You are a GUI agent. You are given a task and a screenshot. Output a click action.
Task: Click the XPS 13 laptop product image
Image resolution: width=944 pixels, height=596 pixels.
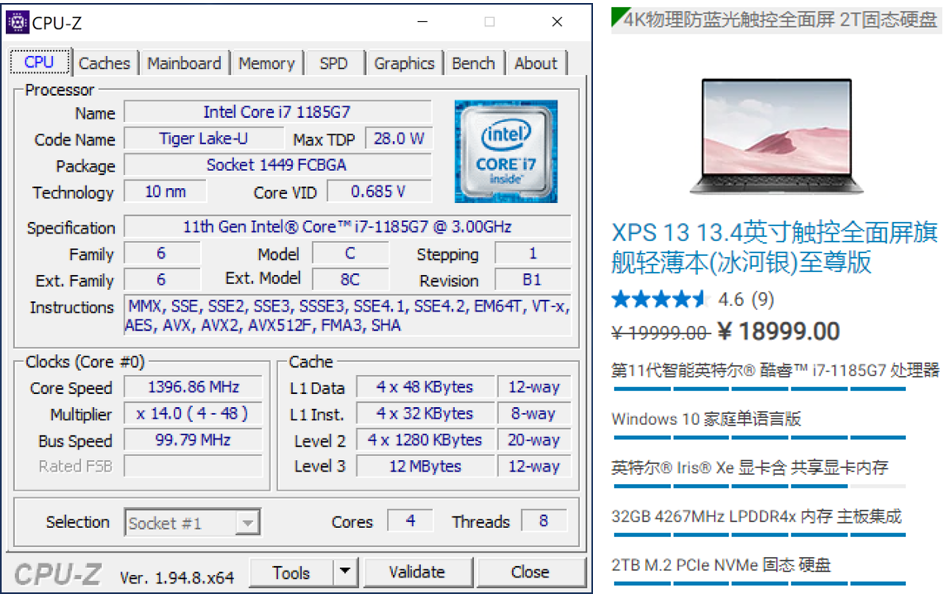click(x=777, y=137)
